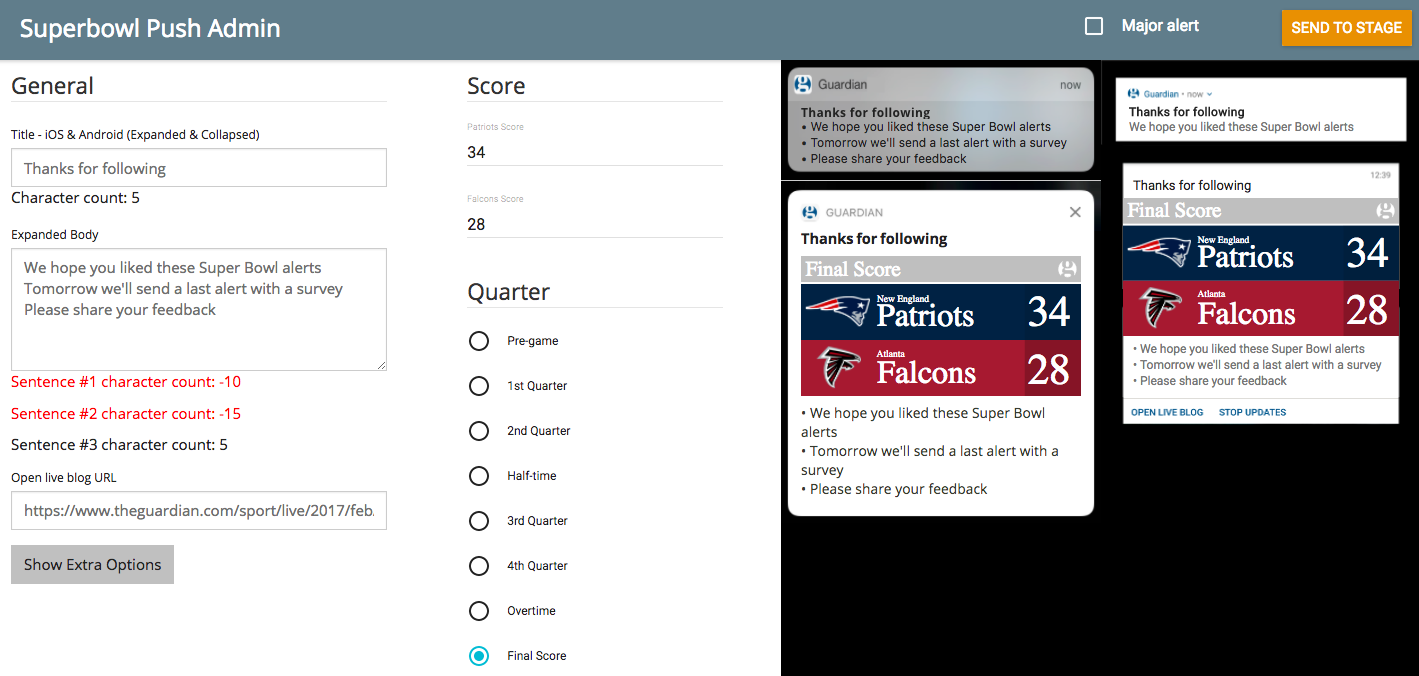This screenshot has height=676, width=1419.
Task: Click Guardian icon in Android collapsed notification
Action: 1133,94
